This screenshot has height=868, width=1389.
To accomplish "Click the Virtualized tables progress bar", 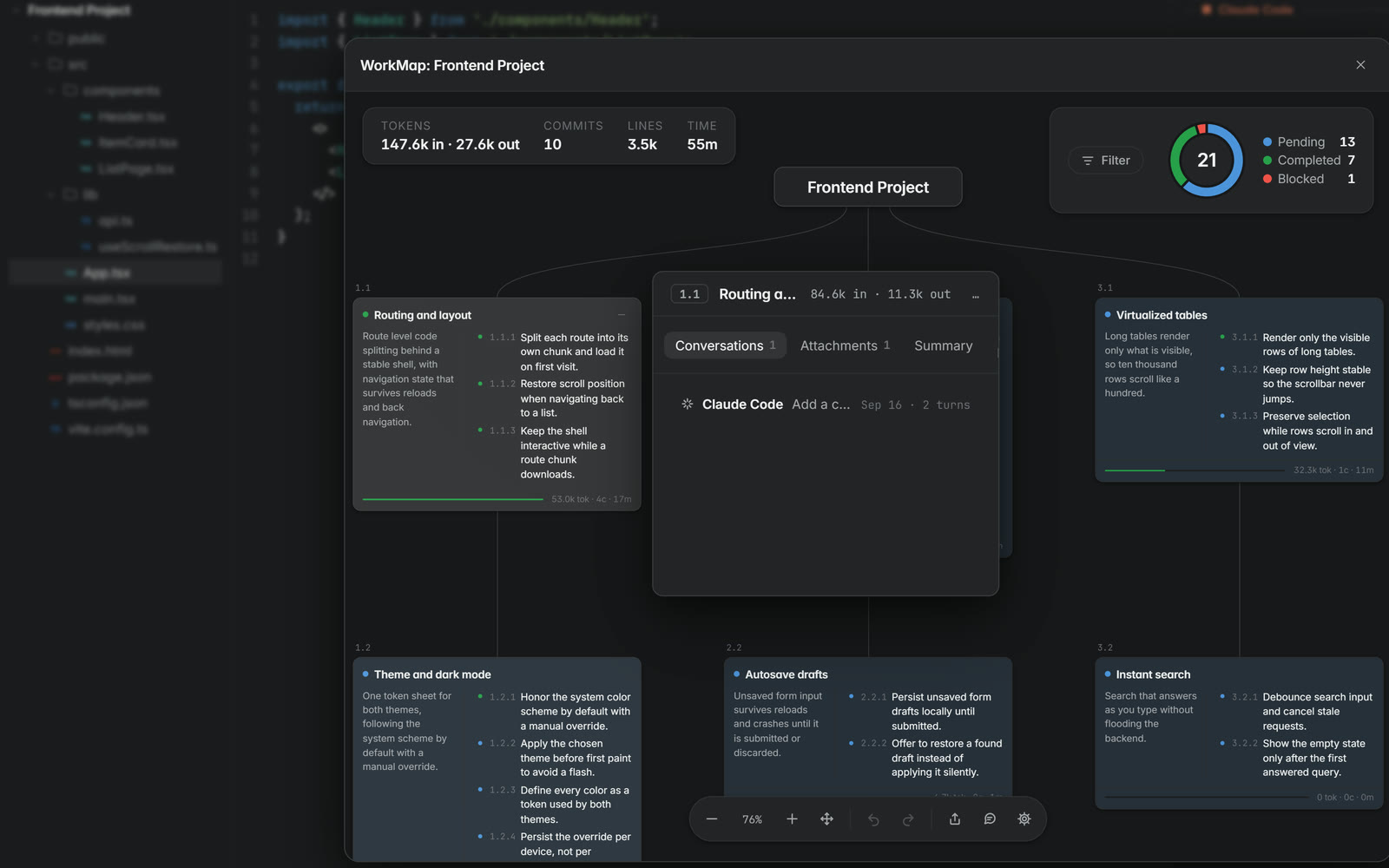I will (1195, 470).
